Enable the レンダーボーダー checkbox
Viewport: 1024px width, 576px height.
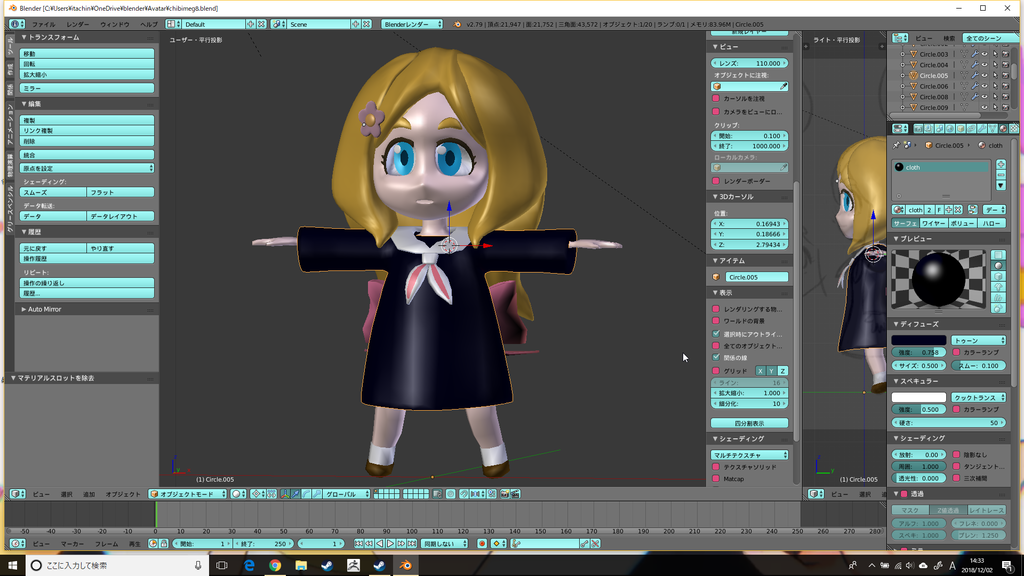(x=716, y=181)
